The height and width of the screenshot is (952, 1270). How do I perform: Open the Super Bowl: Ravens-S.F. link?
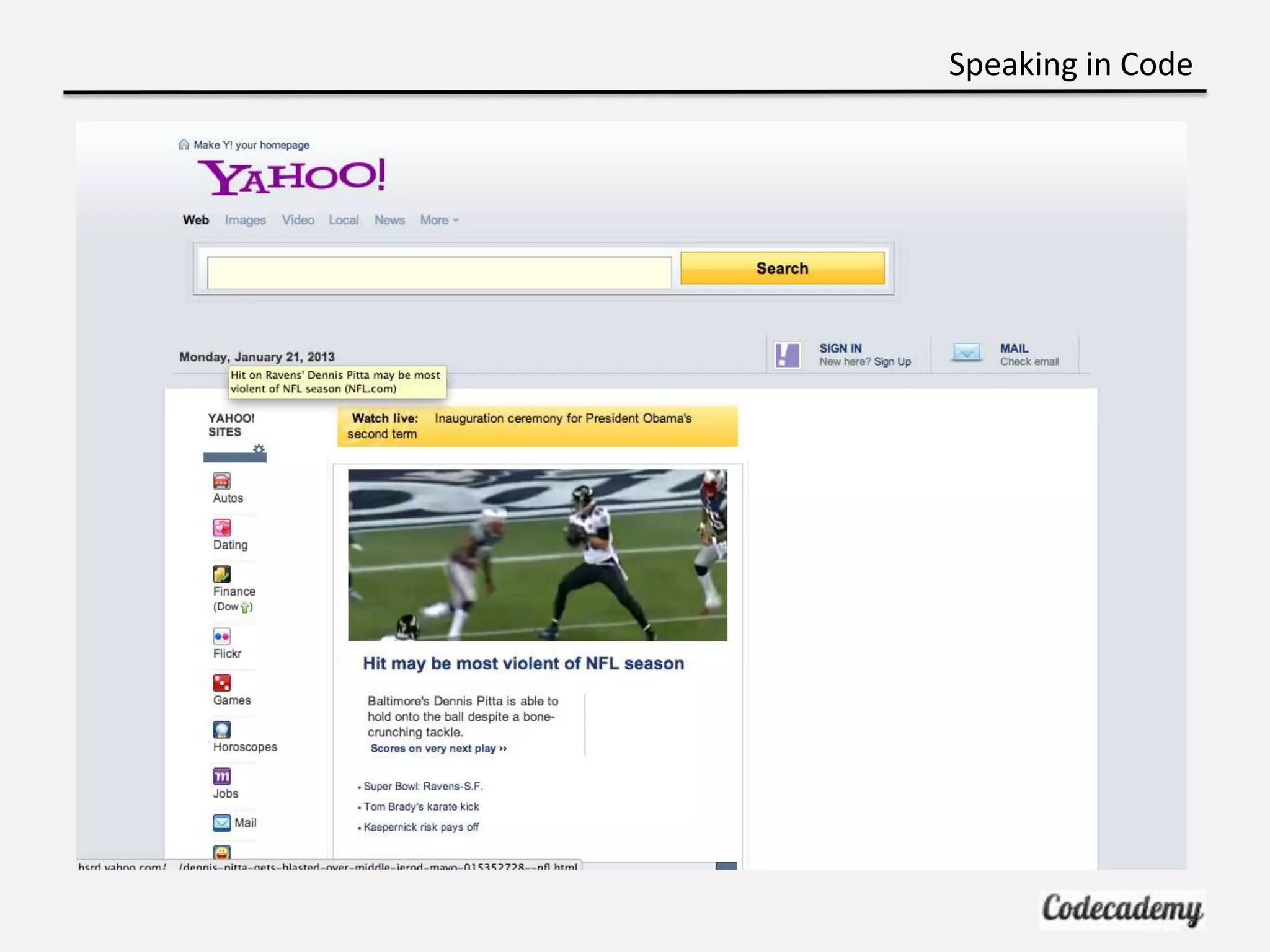coord(423,787)
